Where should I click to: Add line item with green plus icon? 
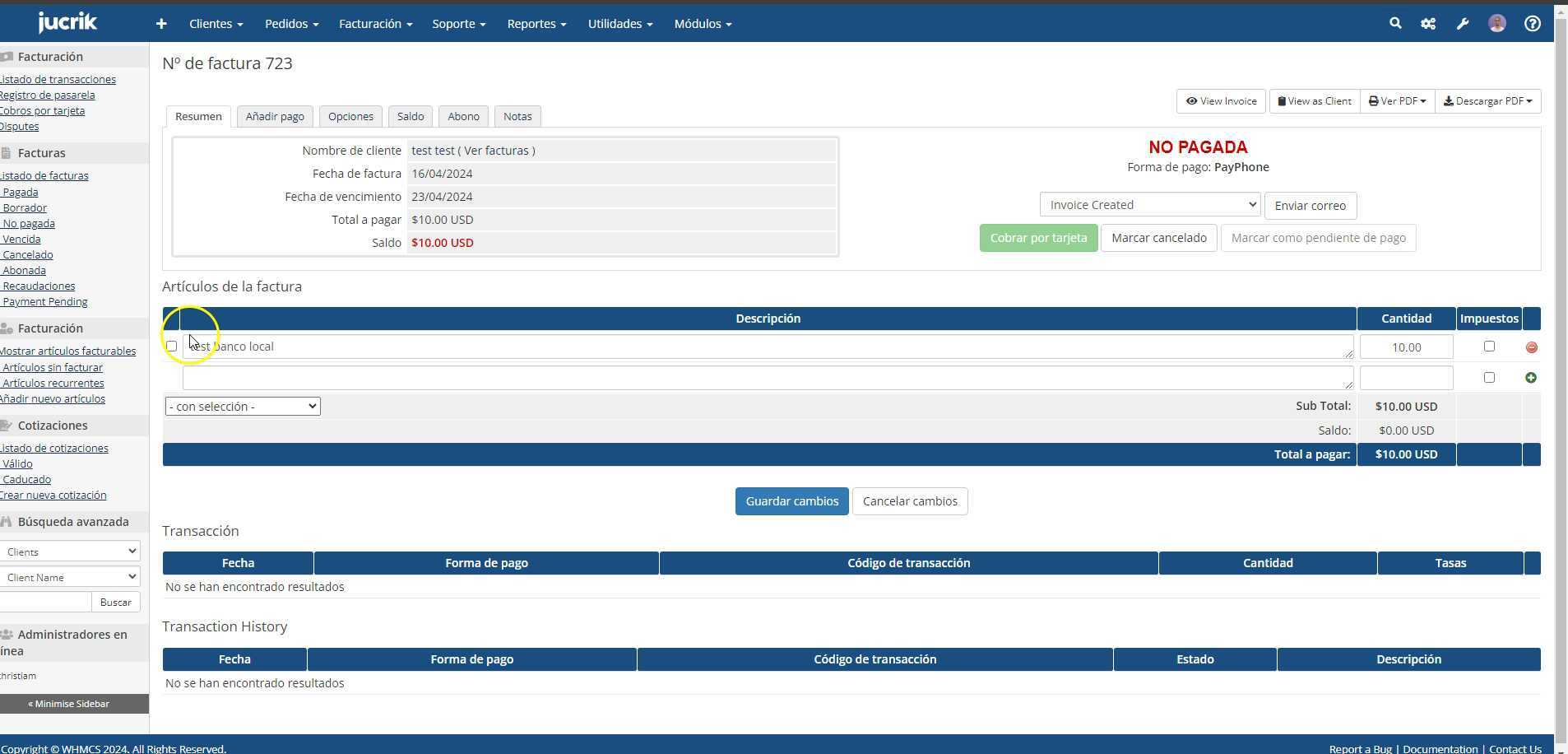click(1531, 378)
